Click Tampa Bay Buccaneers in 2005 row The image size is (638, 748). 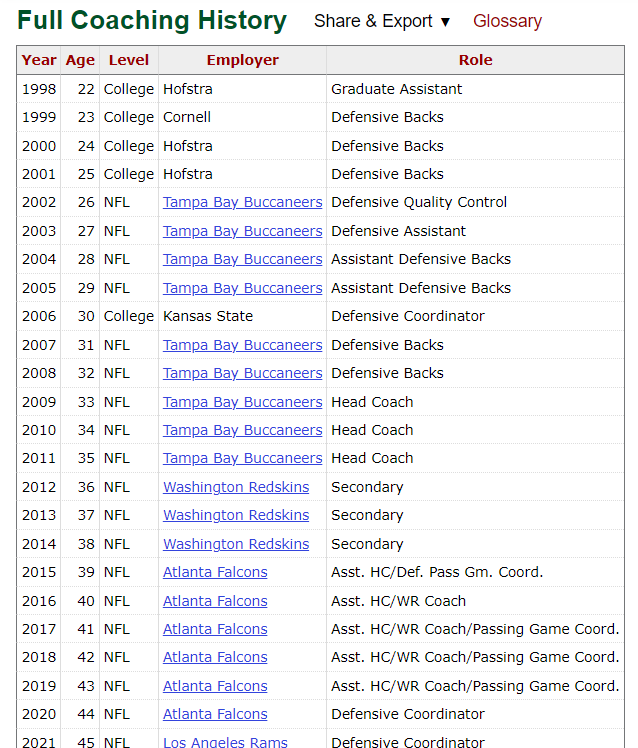242,288
